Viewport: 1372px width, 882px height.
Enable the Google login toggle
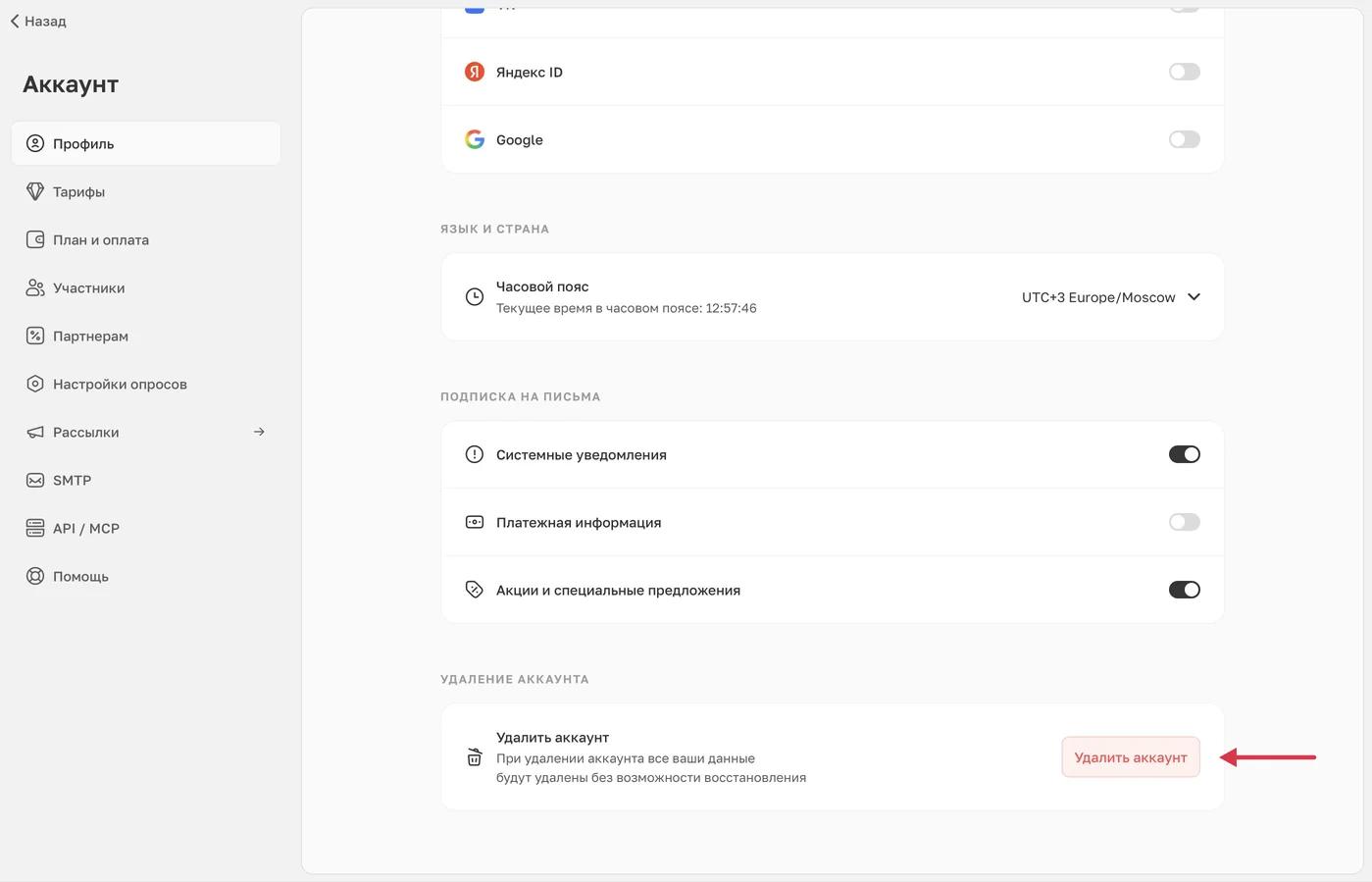pos(1185,139)
